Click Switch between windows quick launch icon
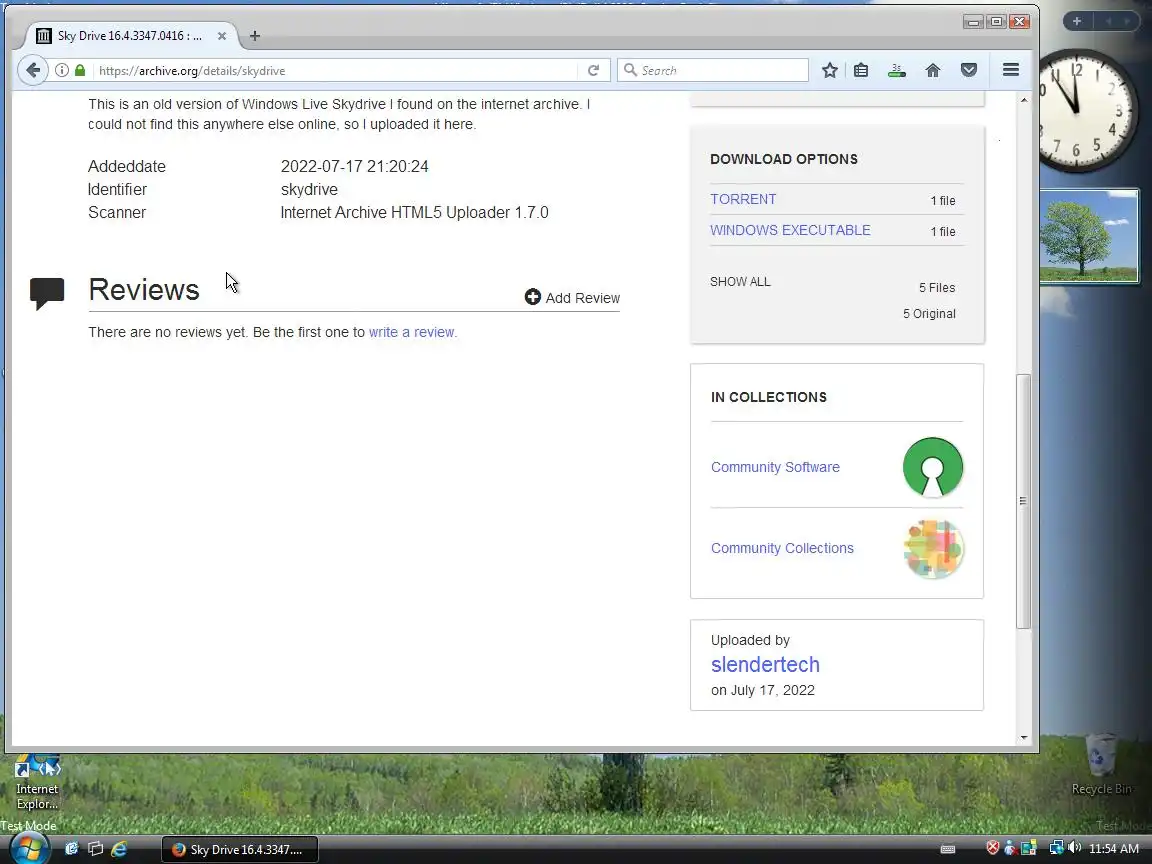Viewport: 1152px width, 864px height. pyautogui.click(x=96, y=849)
